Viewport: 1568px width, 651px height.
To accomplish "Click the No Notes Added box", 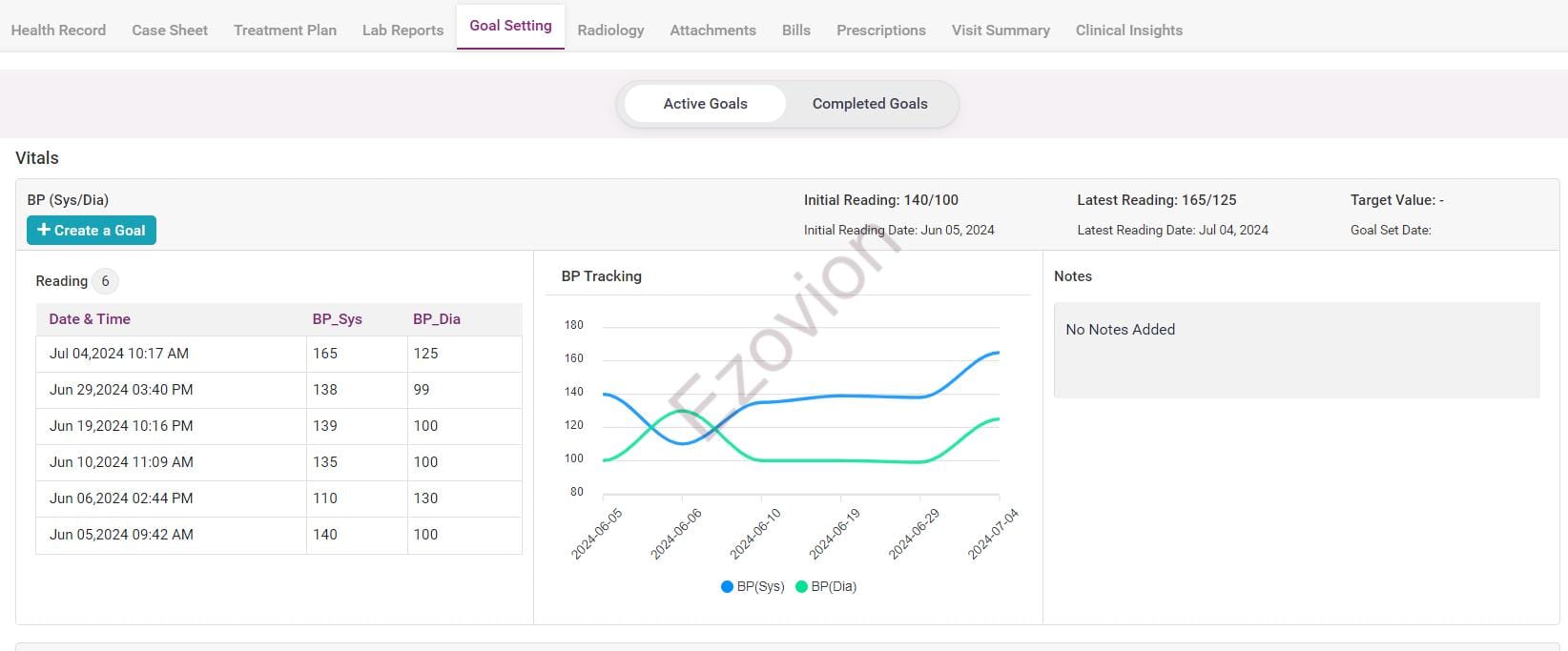I will [x=1295, y=350].
